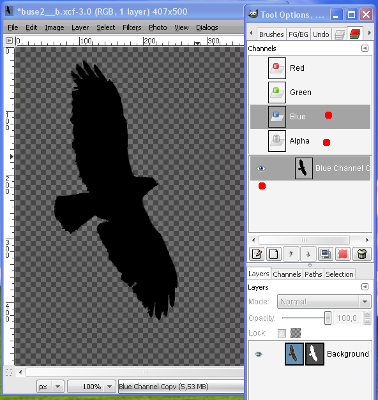Open the zoom percentage dropdown showing 100%
The height and width of the screenshot is (400, 378).
(92, 387)
